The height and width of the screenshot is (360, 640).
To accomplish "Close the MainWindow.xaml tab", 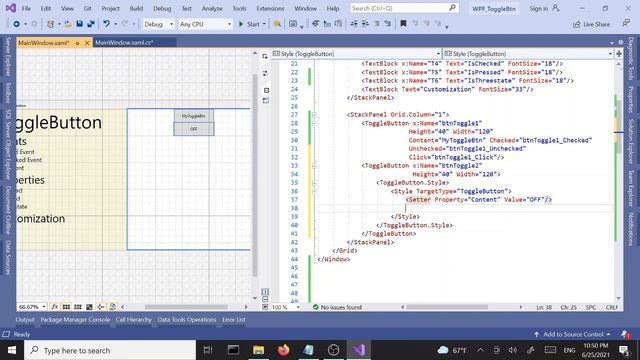I will click(87, 43).
